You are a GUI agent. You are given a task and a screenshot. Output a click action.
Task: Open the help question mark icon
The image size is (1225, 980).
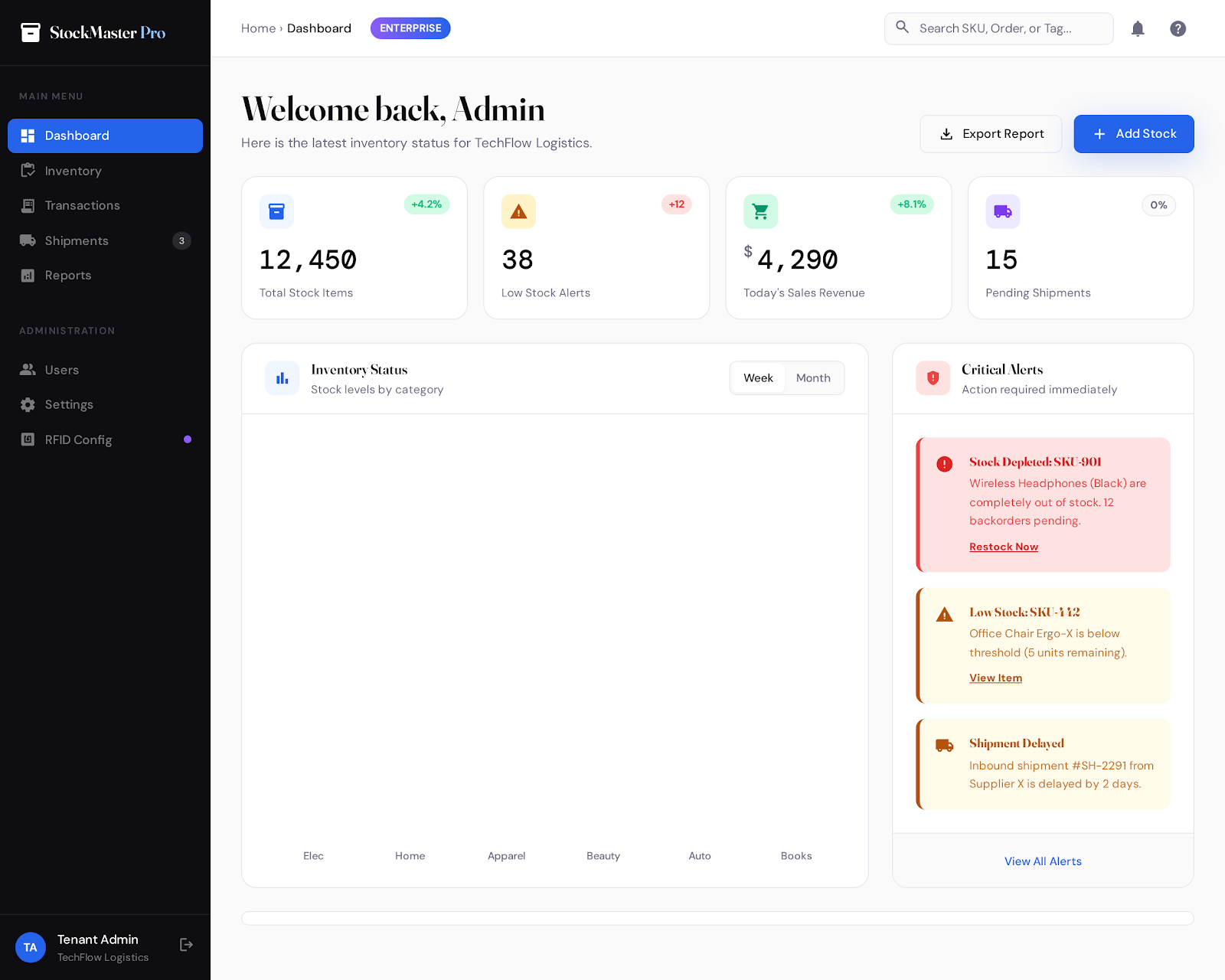[1178, 28]
